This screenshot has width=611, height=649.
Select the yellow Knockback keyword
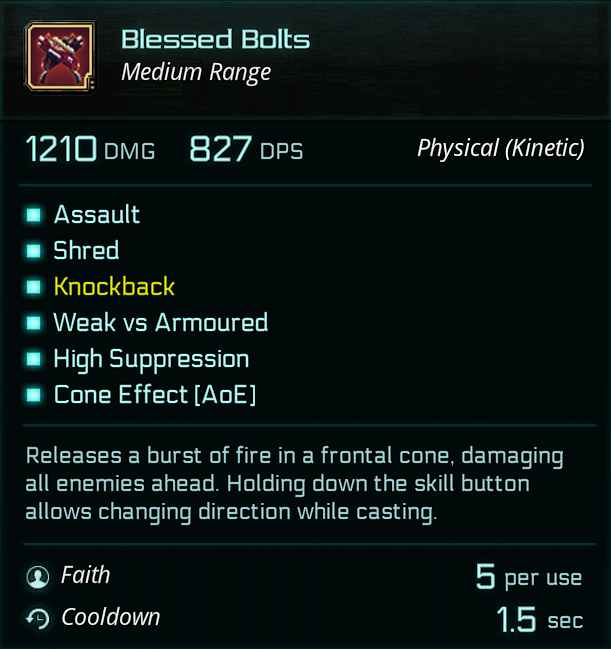[x=114, y=287]
